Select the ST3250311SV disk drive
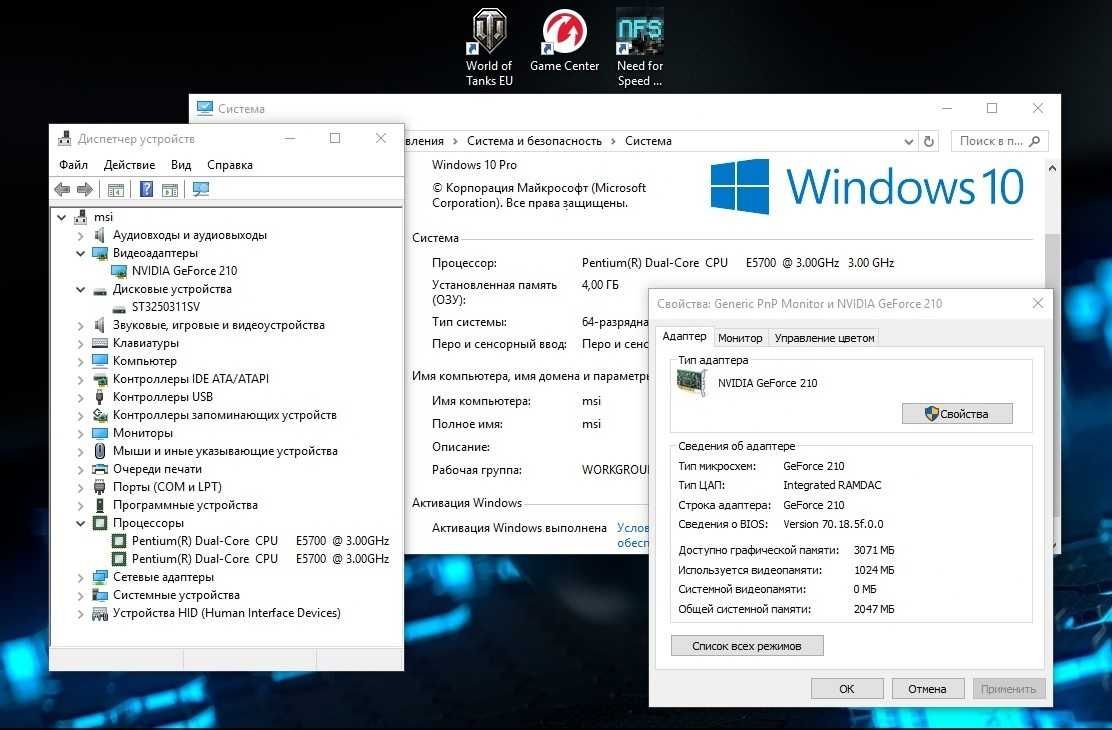Viewport: 1112px width, 730px height. (166, 307)
